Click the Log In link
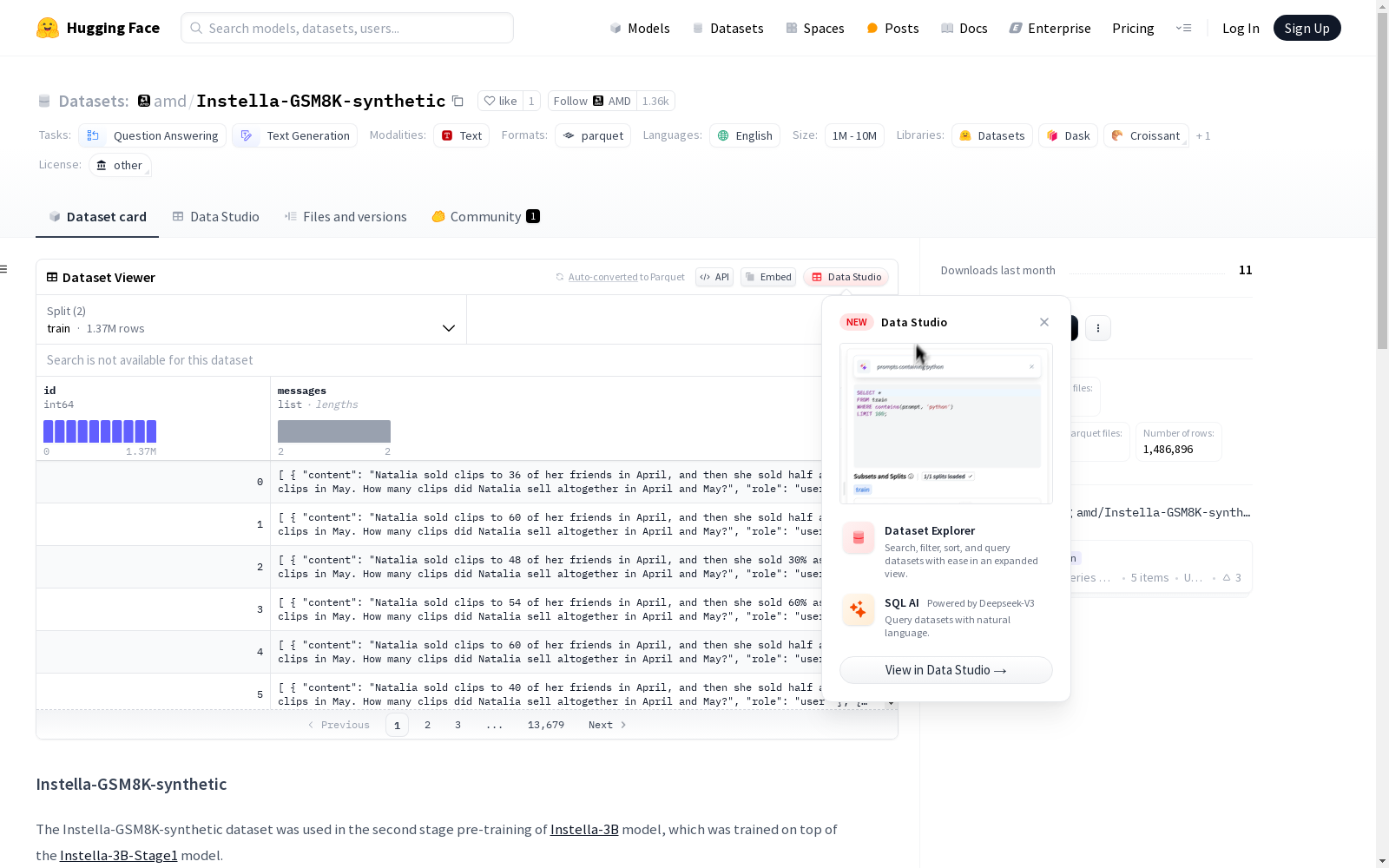 coord(1241,28)
